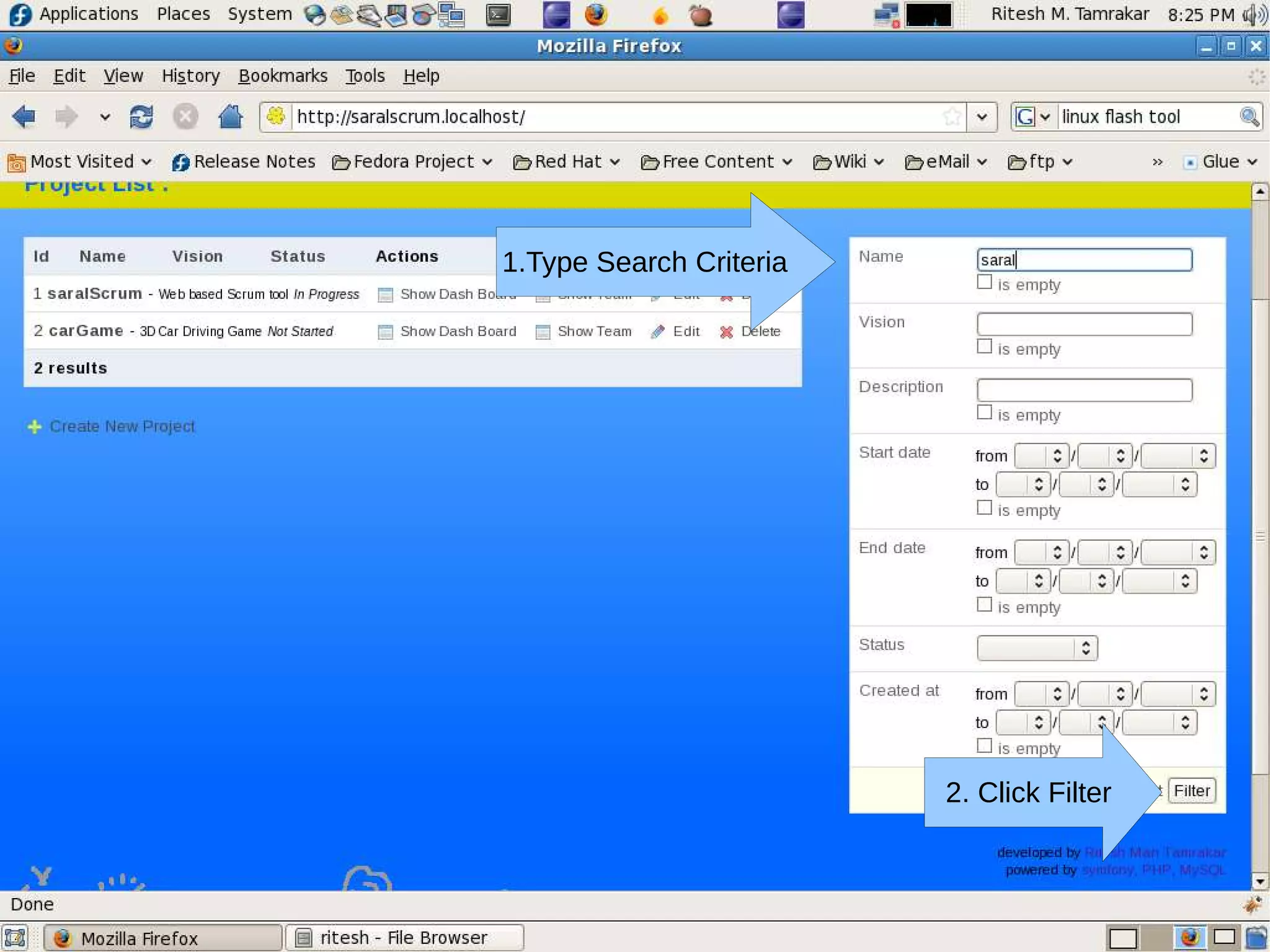Click the site identity icon in address bar
This screenshot has width=1270, height=952.
(x=276, y=117)
